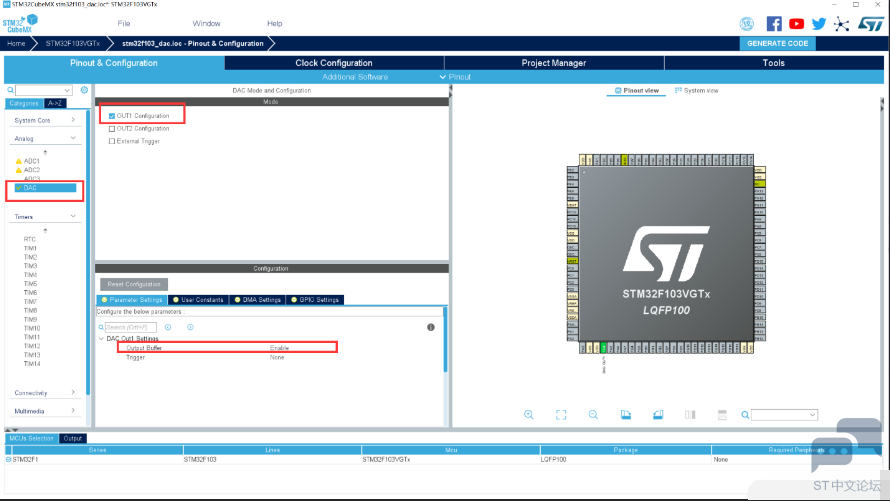Viewport: 890px width, 501px height.
Task: Click the pin search magnifier icon
Action: point(745,415)
